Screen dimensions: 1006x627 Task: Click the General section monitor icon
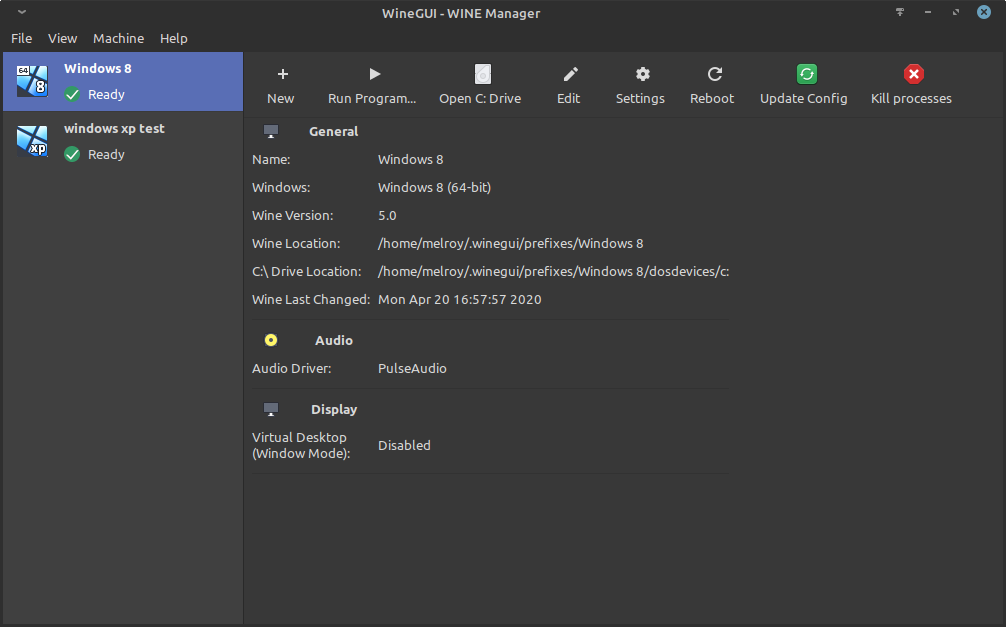click(271, 132)
